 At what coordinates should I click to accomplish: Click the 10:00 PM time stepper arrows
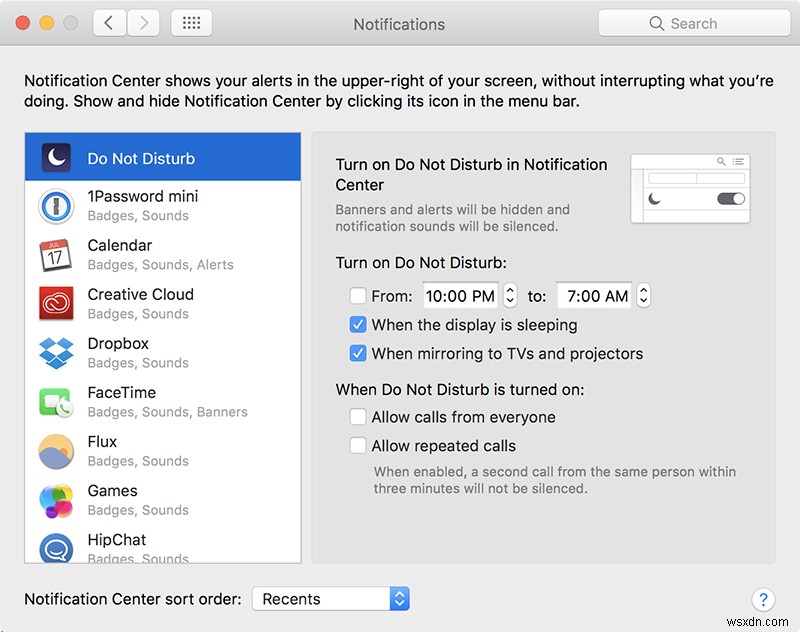coord(510,295)
